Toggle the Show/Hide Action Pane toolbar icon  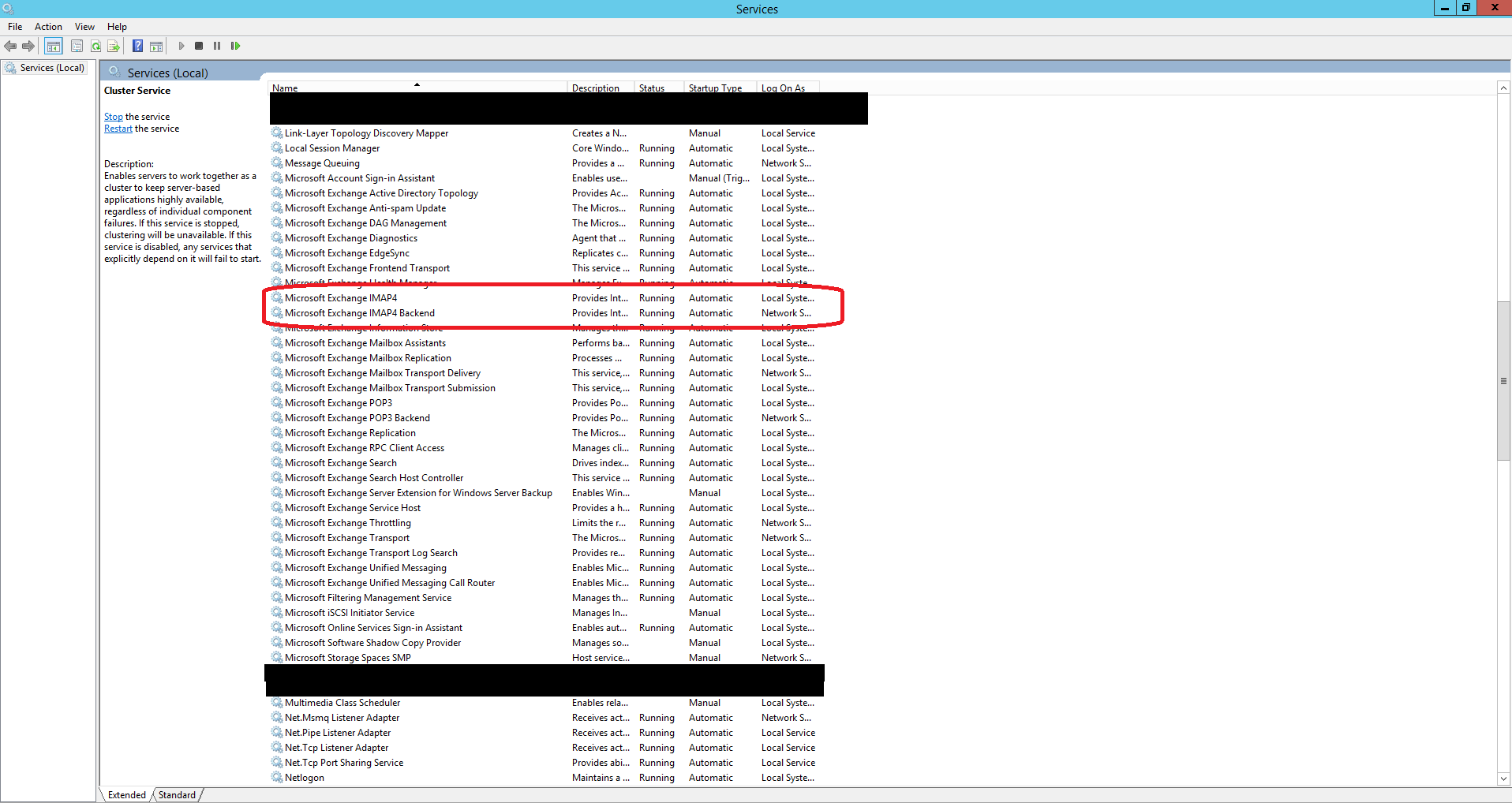156,46
